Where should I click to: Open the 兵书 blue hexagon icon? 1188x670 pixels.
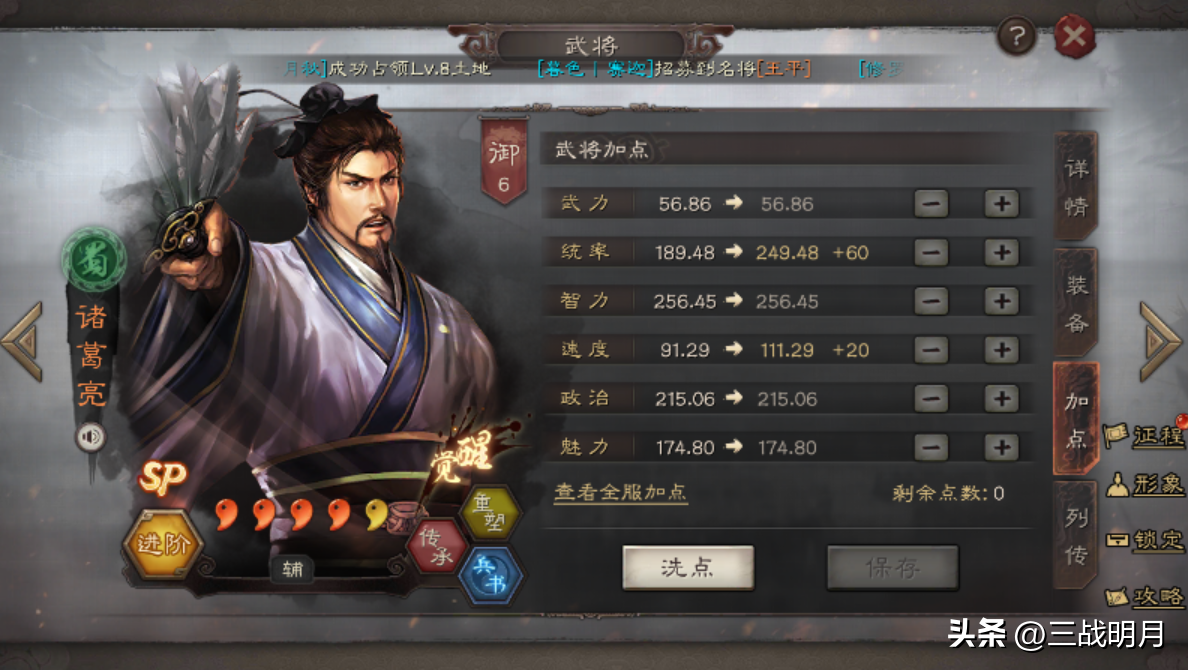pos(491,574)
